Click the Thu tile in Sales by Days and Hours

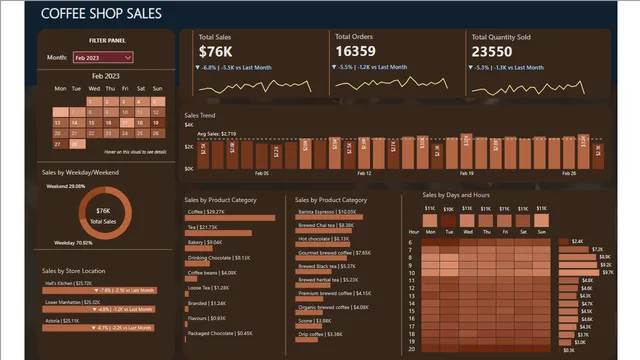pos(486,221)
